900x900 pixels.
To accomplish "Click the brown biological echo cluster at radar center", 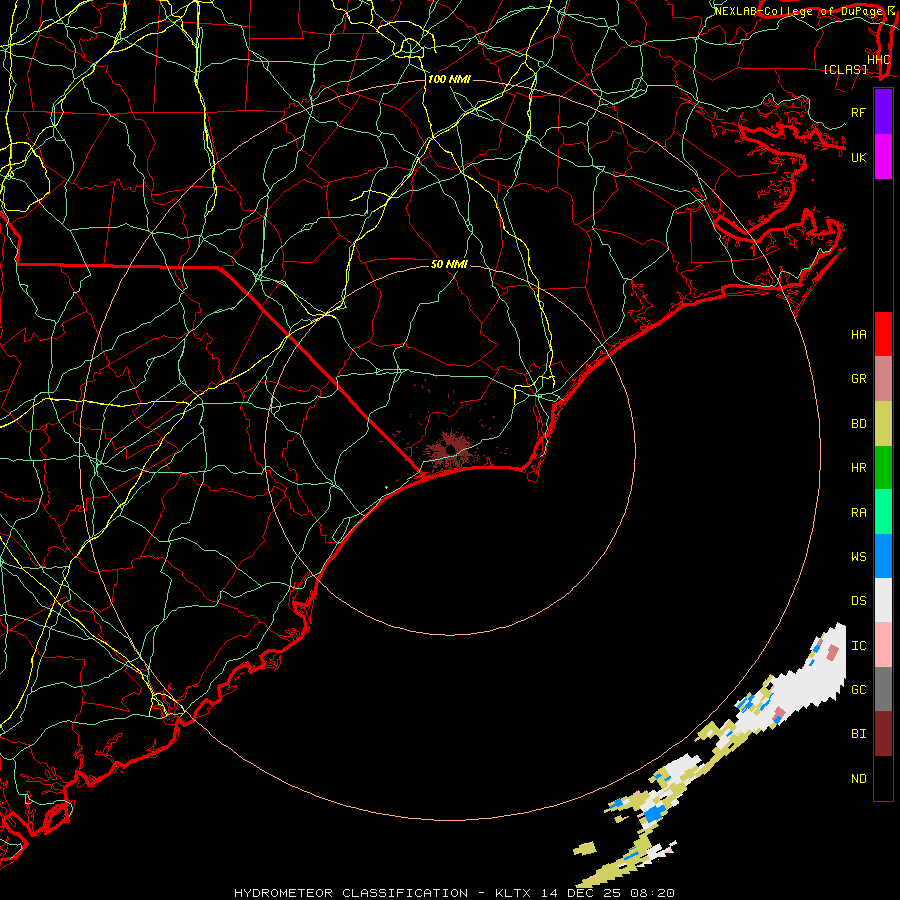I will pyautogui.click(x=451, y=447).
